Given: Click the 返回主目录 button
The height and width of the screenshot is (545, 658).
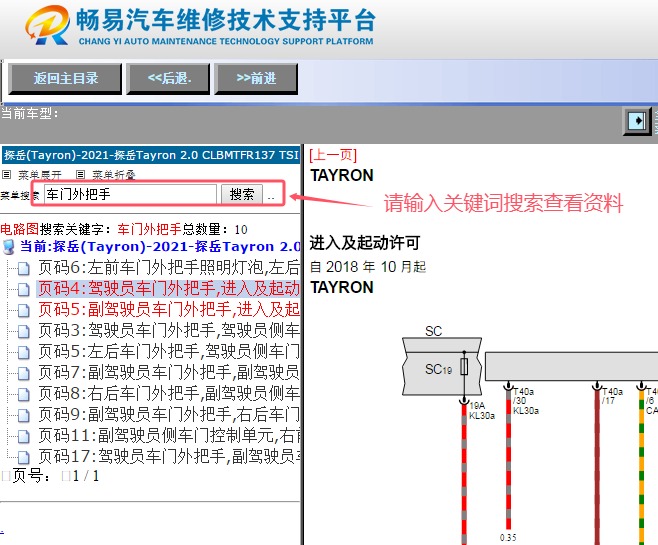Looking at the screenshot, I should coord(65,78).
